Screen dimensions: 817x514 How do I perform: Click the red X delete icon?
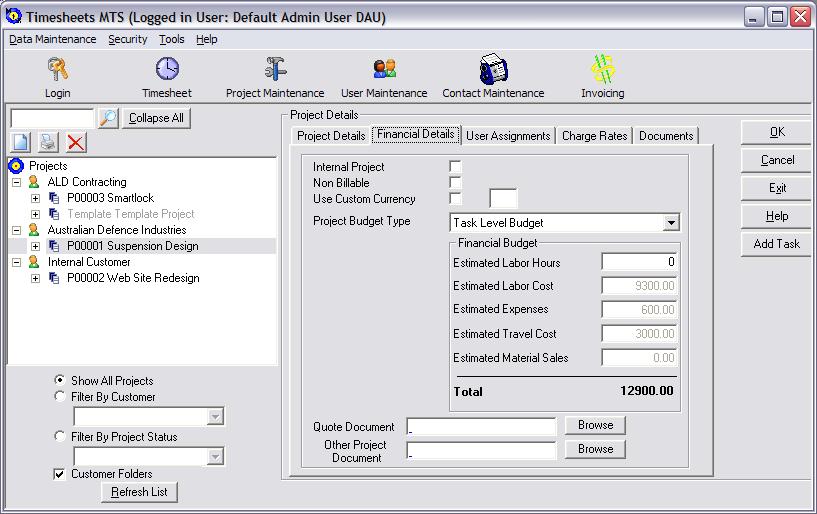click(x=76, y=142)
